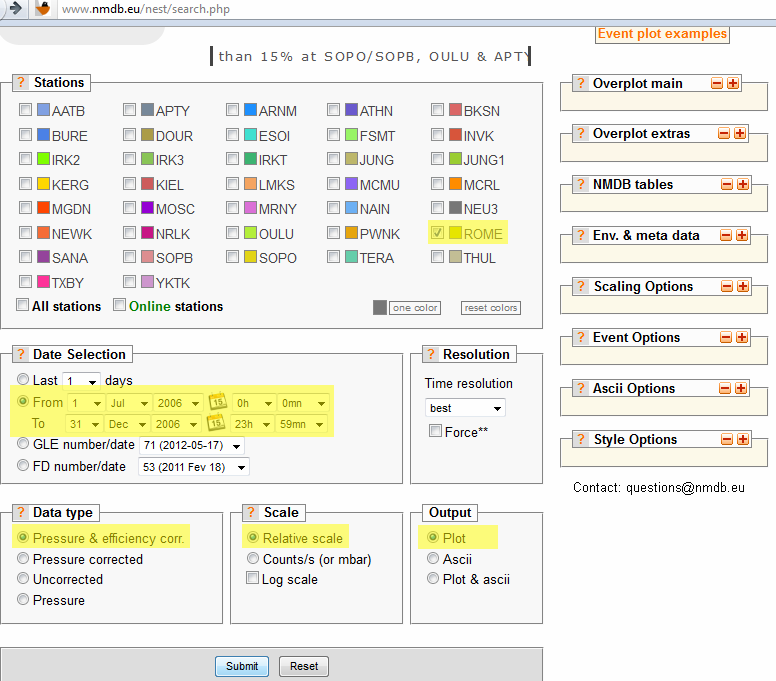This screenshot has width=776, height=681.
Task: Click the ROME yellow color swatch
Action: click(455, 232)
